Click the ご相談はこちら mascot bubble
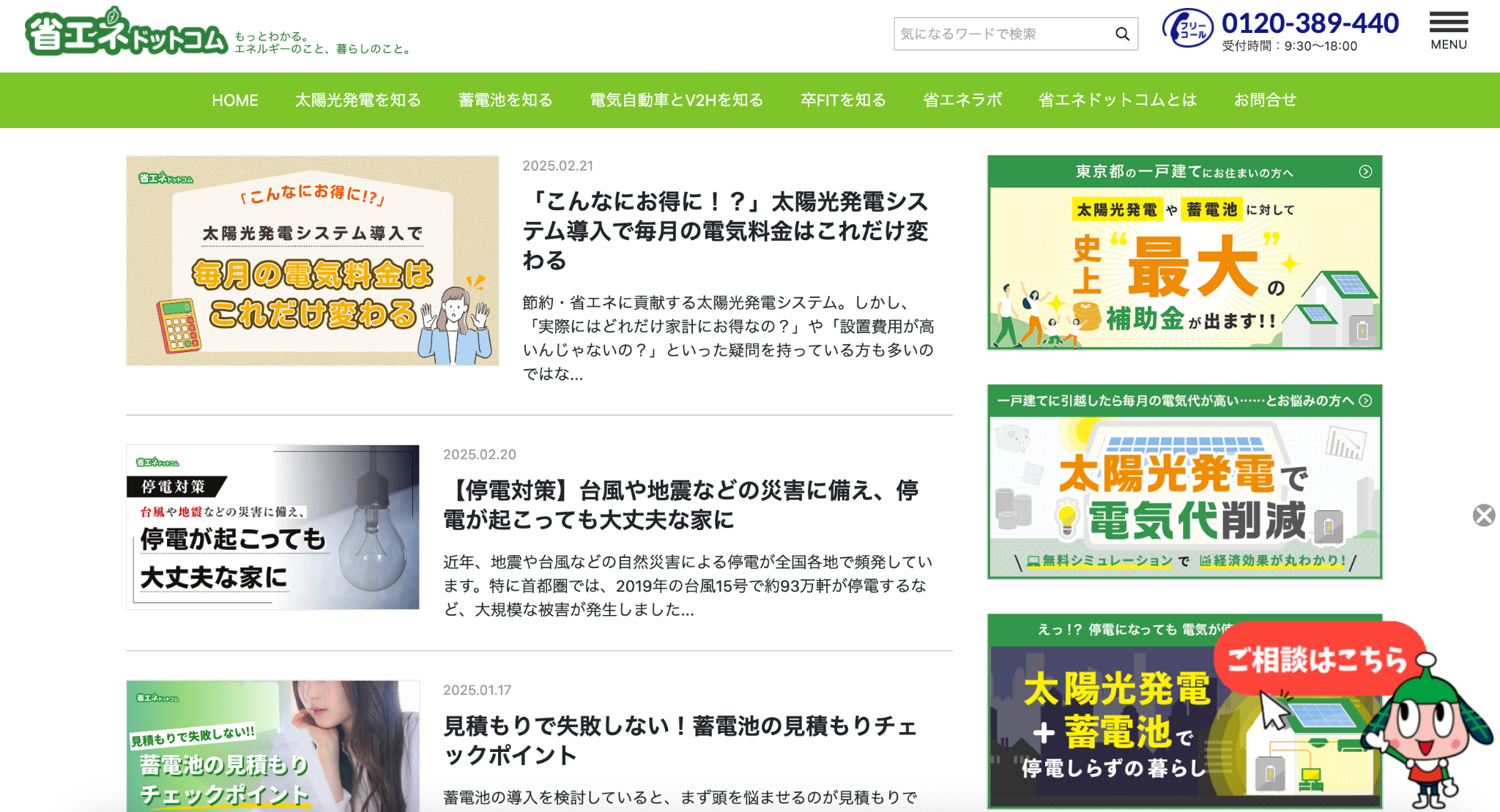The image size is (1500, 812). [1318, 660]
